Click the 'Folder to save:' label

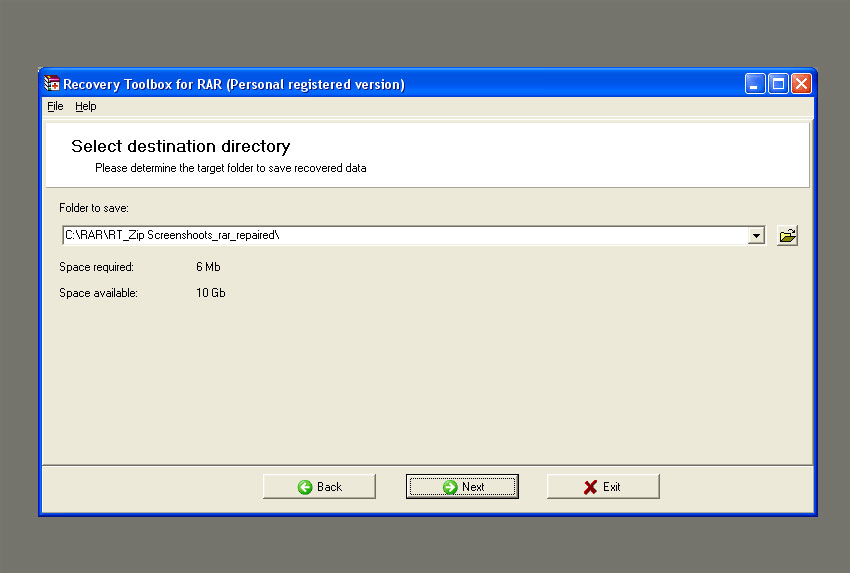tap(94, 208)
